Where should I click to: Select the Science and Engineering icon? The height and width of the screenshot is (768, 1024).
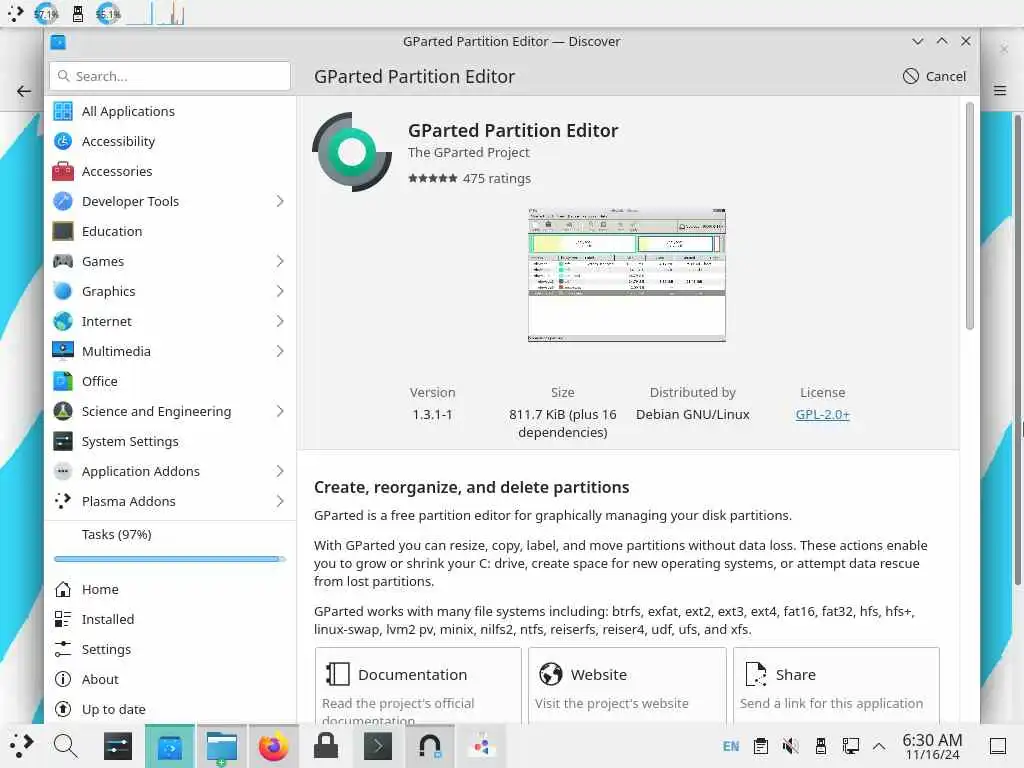(63, 411)
